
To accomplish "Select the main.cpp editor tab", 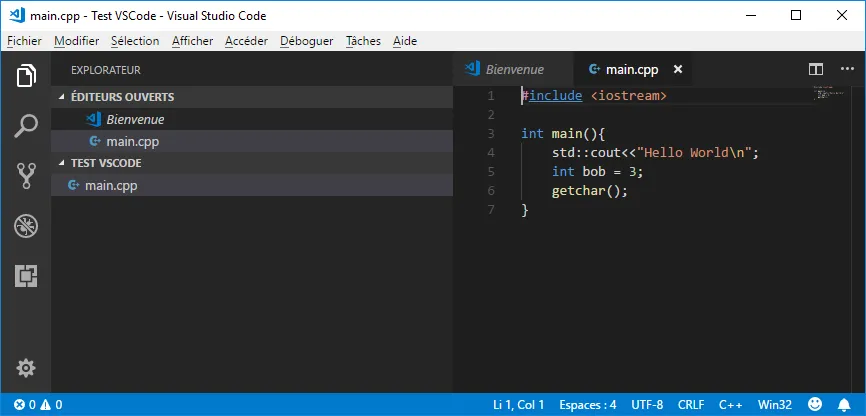I will tap(632, 70).
